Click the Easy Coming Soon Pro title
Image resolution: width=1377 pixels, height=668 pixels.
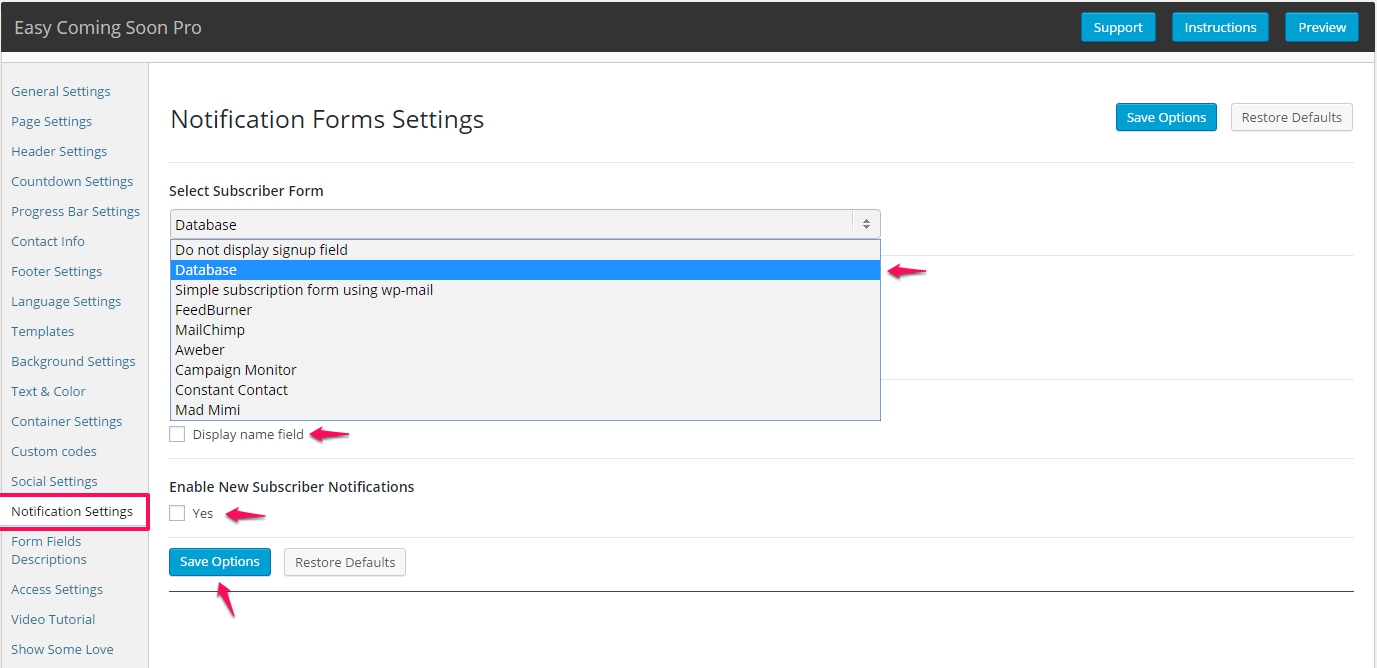[108, 27]
